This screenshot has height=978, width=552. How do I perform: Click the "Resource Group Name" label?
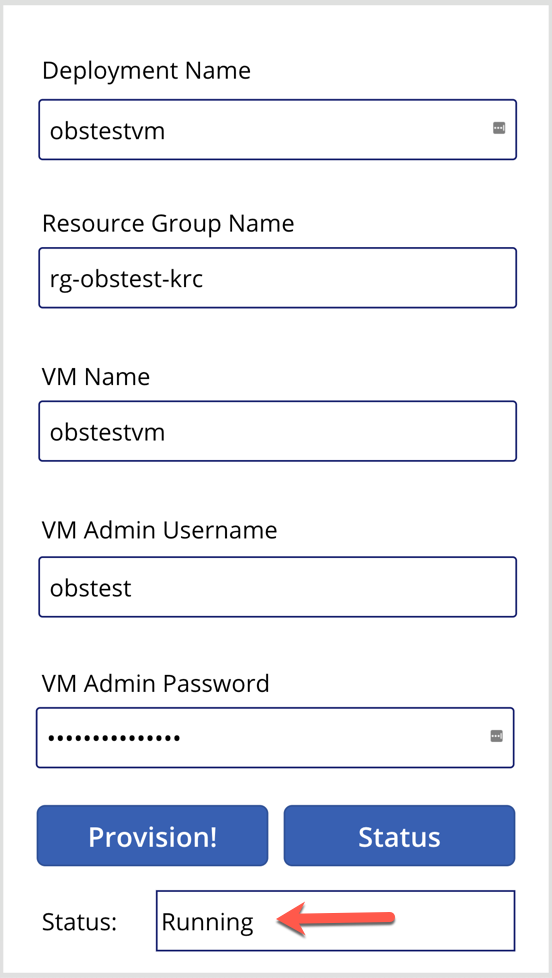[x=168, y=223]
